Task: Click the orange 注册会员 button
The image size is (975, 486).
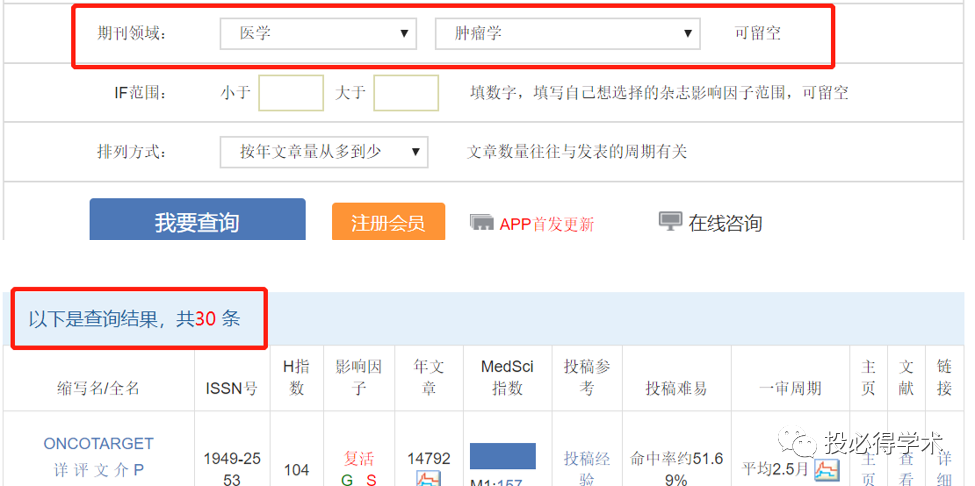Action: pos(388,222)
